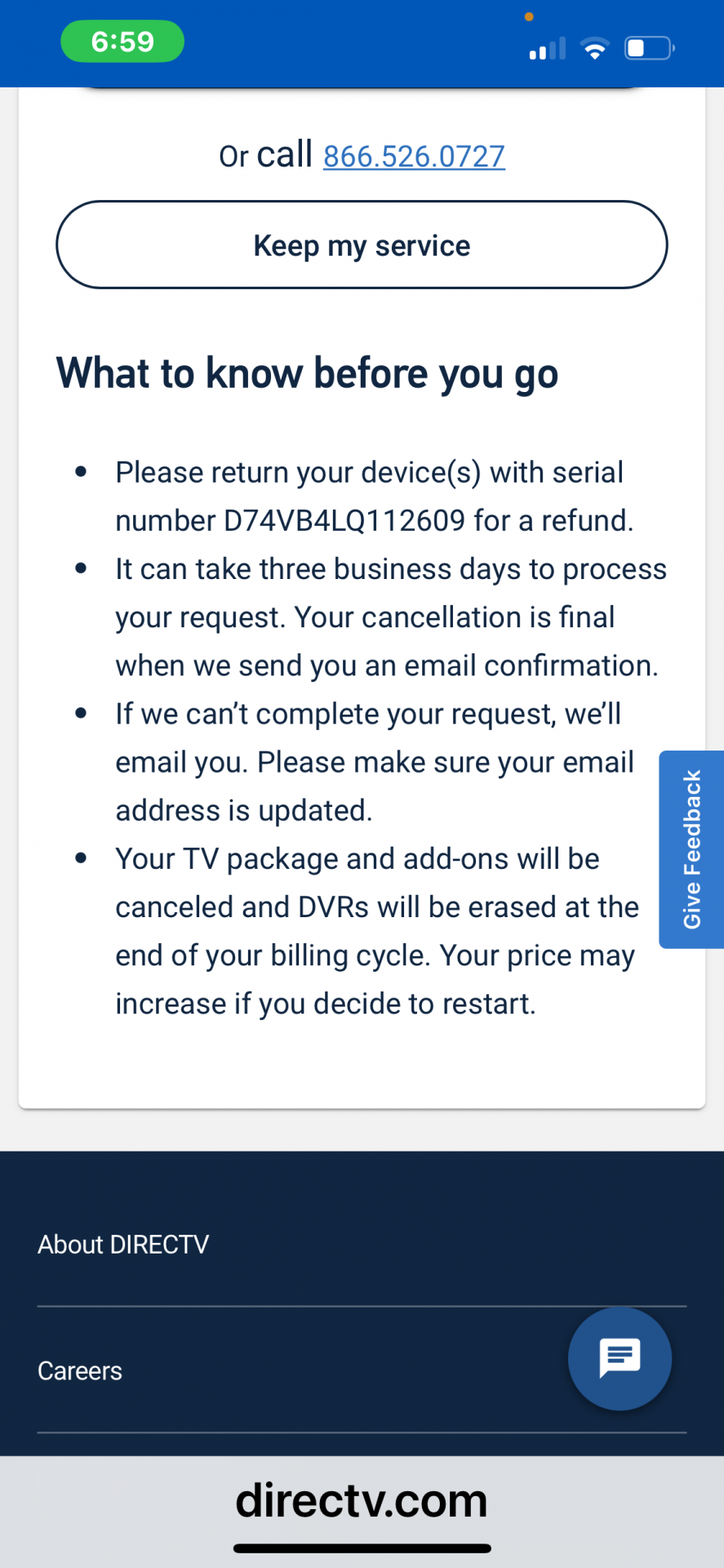Viewport: 724px width, 1568px height.
Task: Tap the battery status icon
Action: (x=649, y=48)
